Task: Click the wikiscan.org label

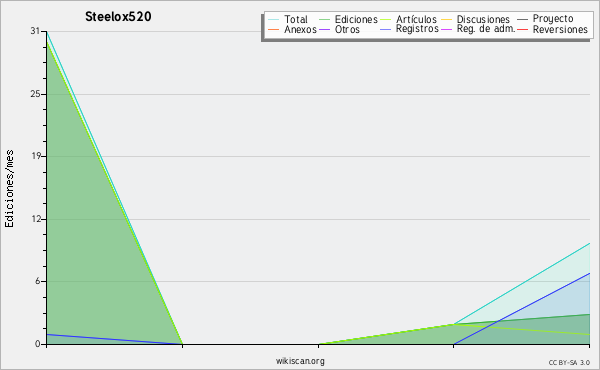Action: [x=300, y=361]
